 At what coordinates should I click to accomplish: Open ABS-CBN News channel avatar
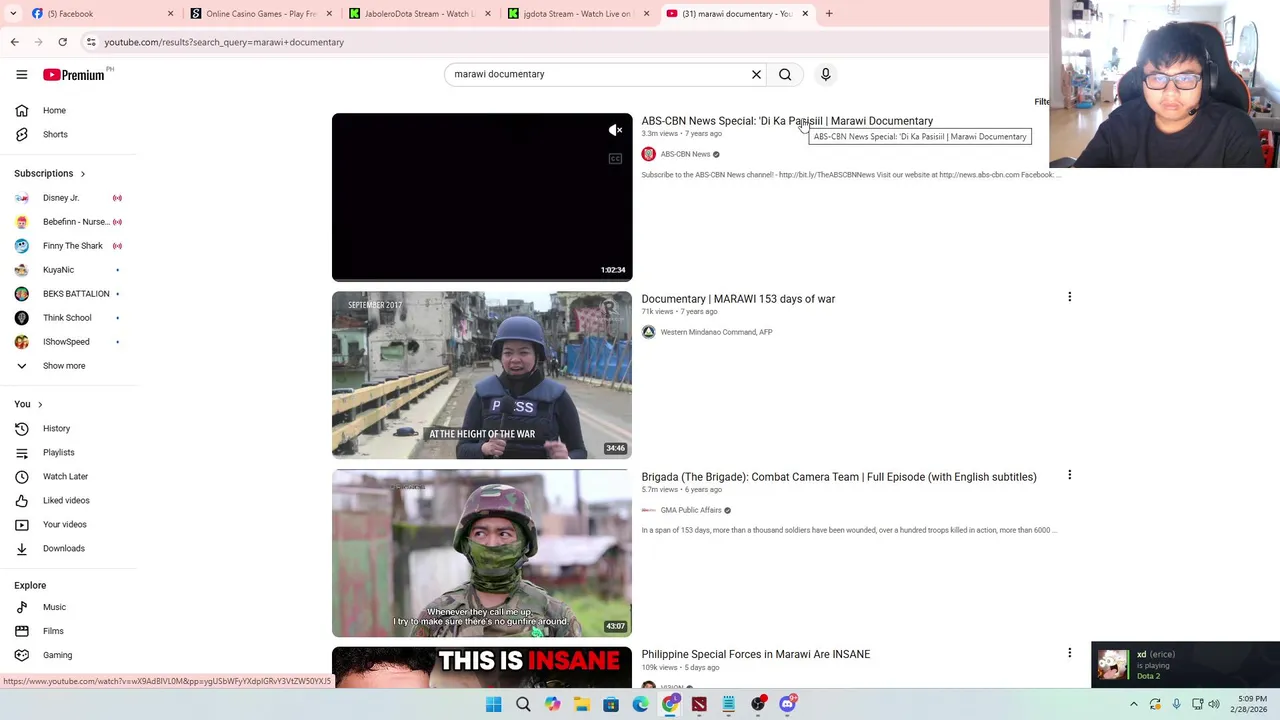(x=648, y=154)
